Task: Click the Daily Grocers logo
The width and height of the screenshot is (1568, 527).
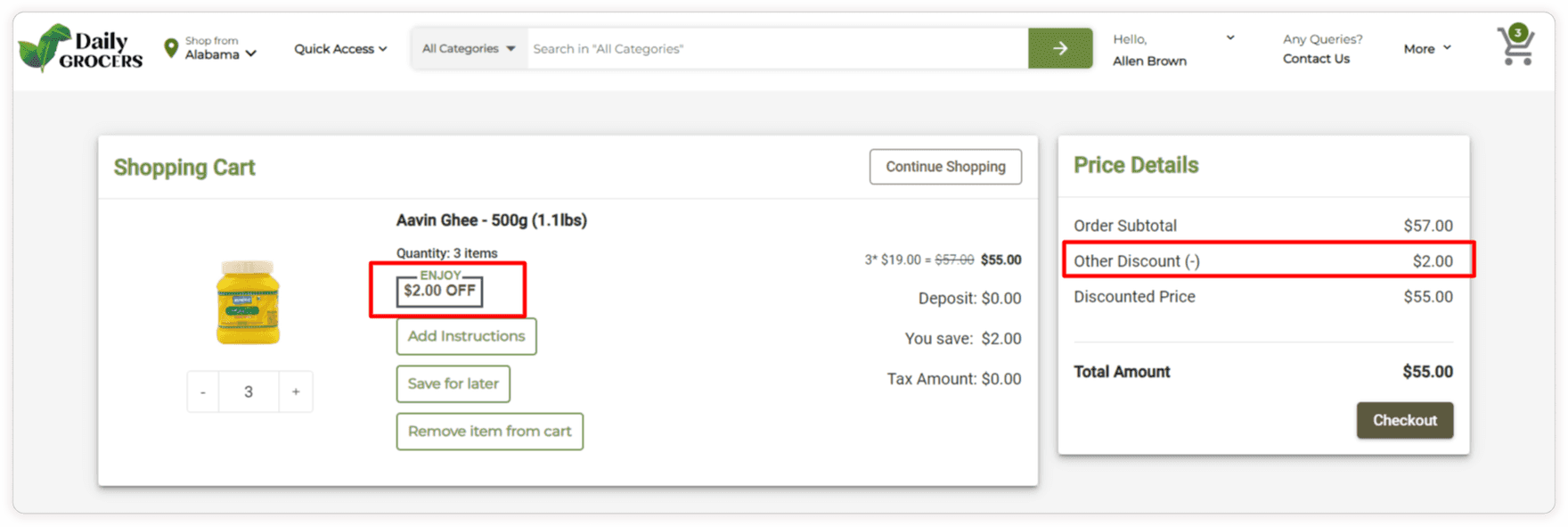Action: [80, 48]
